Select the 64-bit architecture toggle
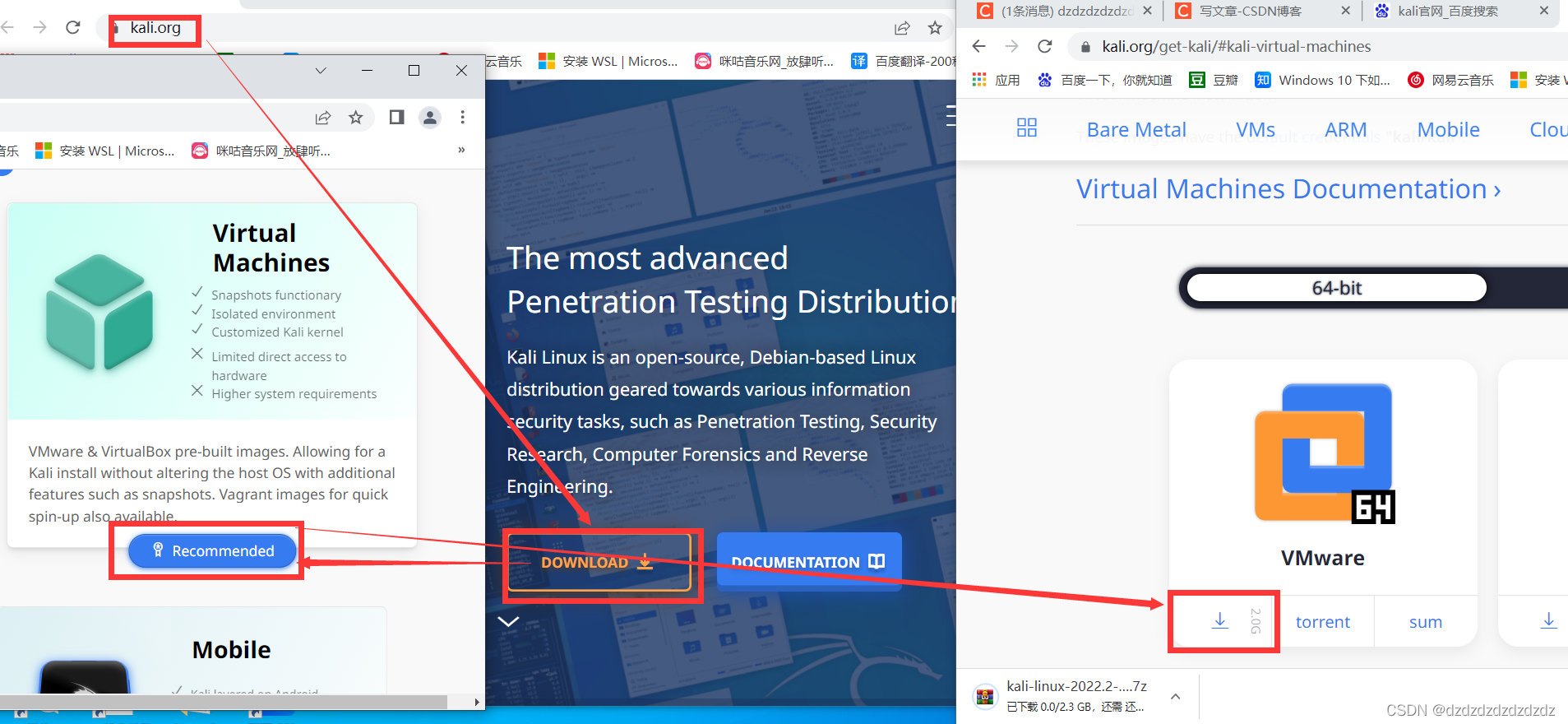This screenshot has width=1568, height=724. (x=1337, y=288)
